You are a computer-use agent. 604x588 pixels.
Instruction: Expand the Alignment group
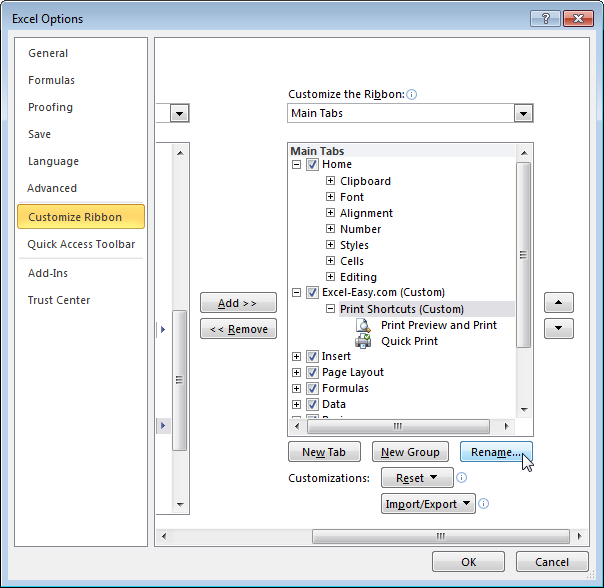coord(330,213)
